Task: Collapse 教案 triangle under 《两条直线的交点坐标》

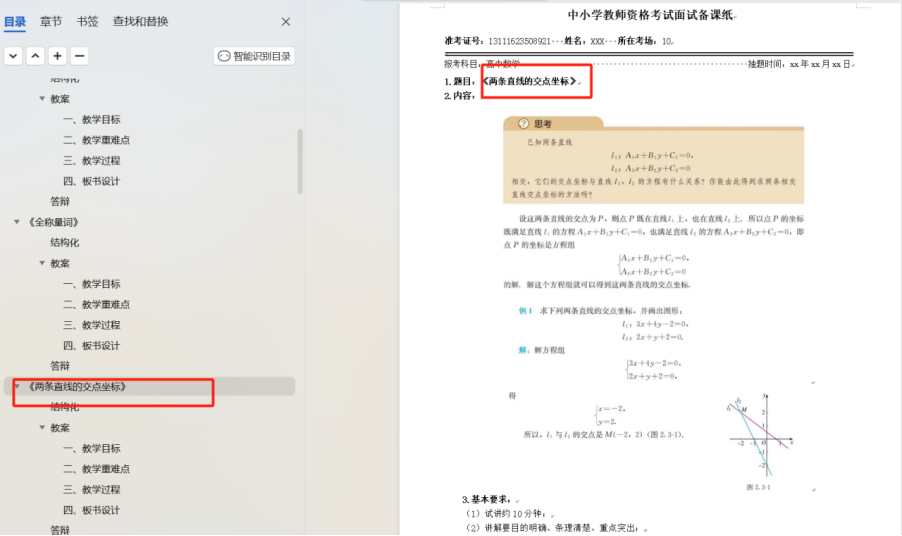Action: tap(42, 427)
